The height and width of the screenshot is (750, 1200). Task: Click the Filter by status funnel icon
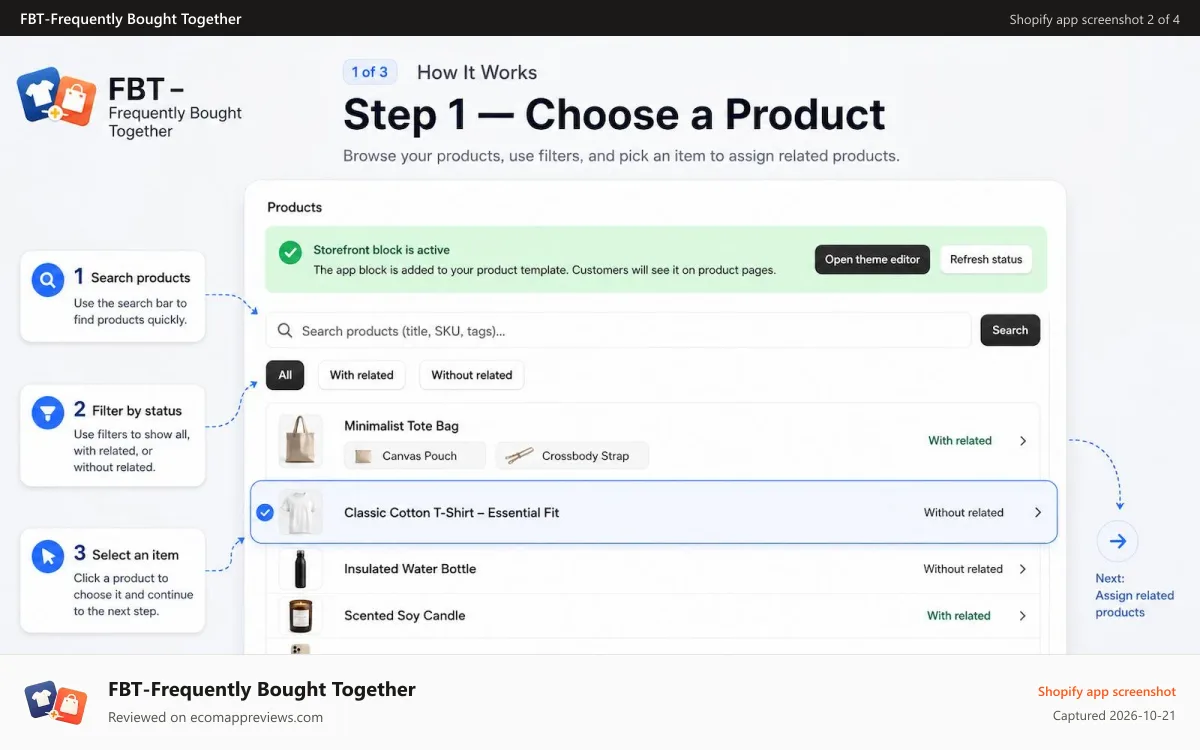coord(47,413)
